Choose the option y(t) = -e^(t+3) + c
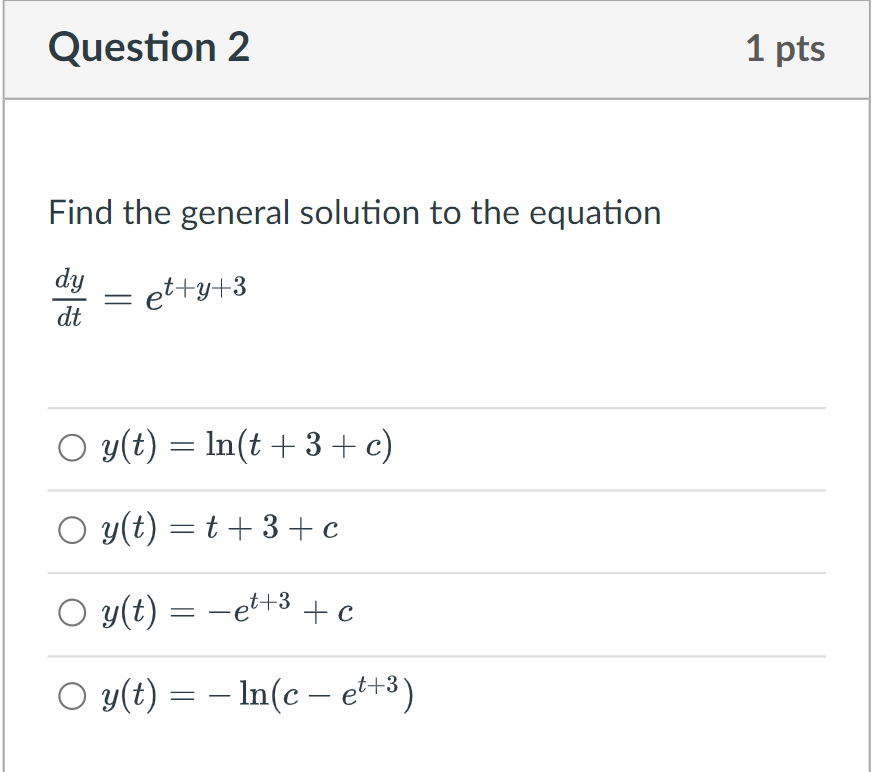This screenshot has width=876, height=772. click(x=72, y=612)
